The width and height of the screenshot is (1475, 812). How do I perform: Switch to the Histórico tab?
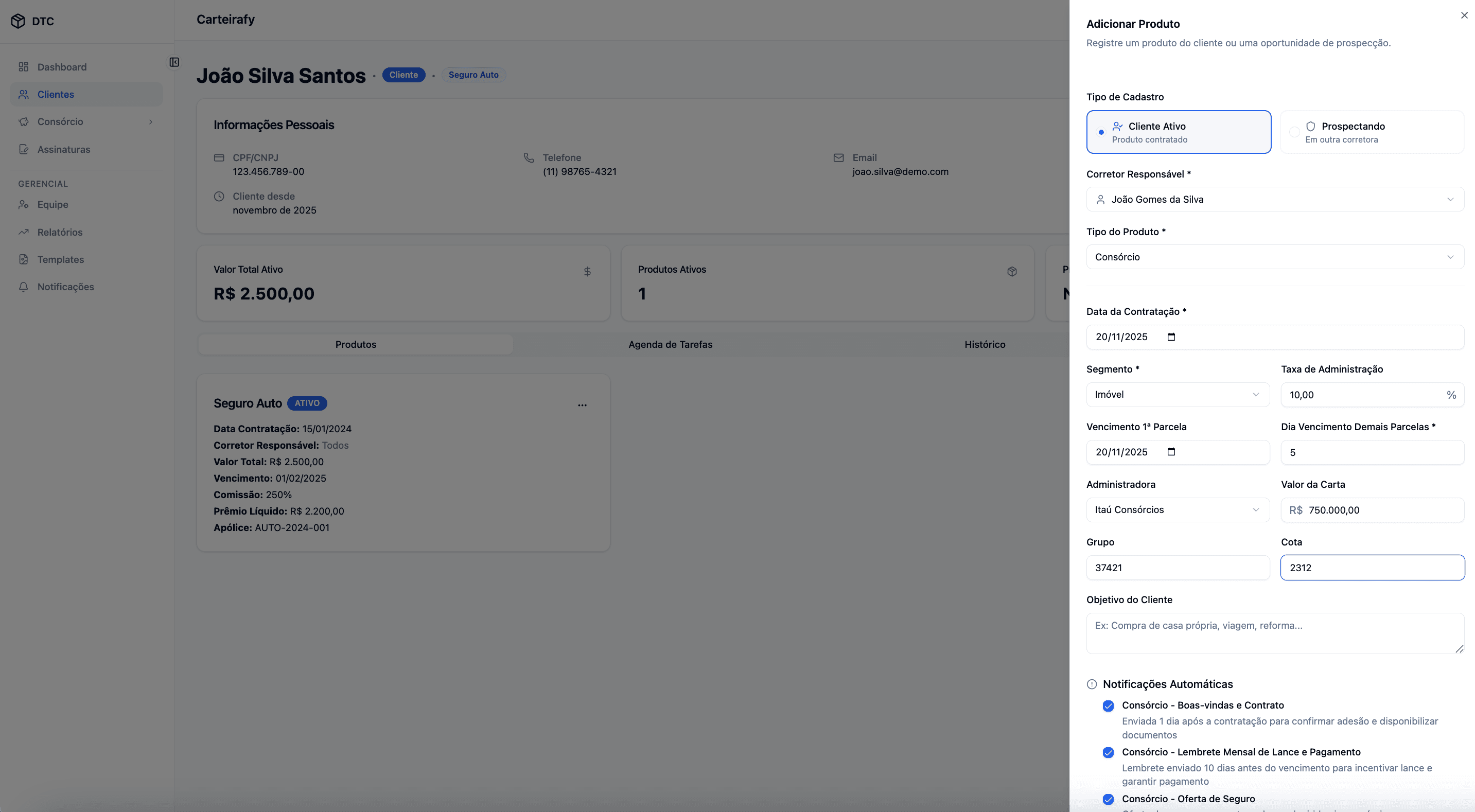pyautogui.click(x=985, y=344)
